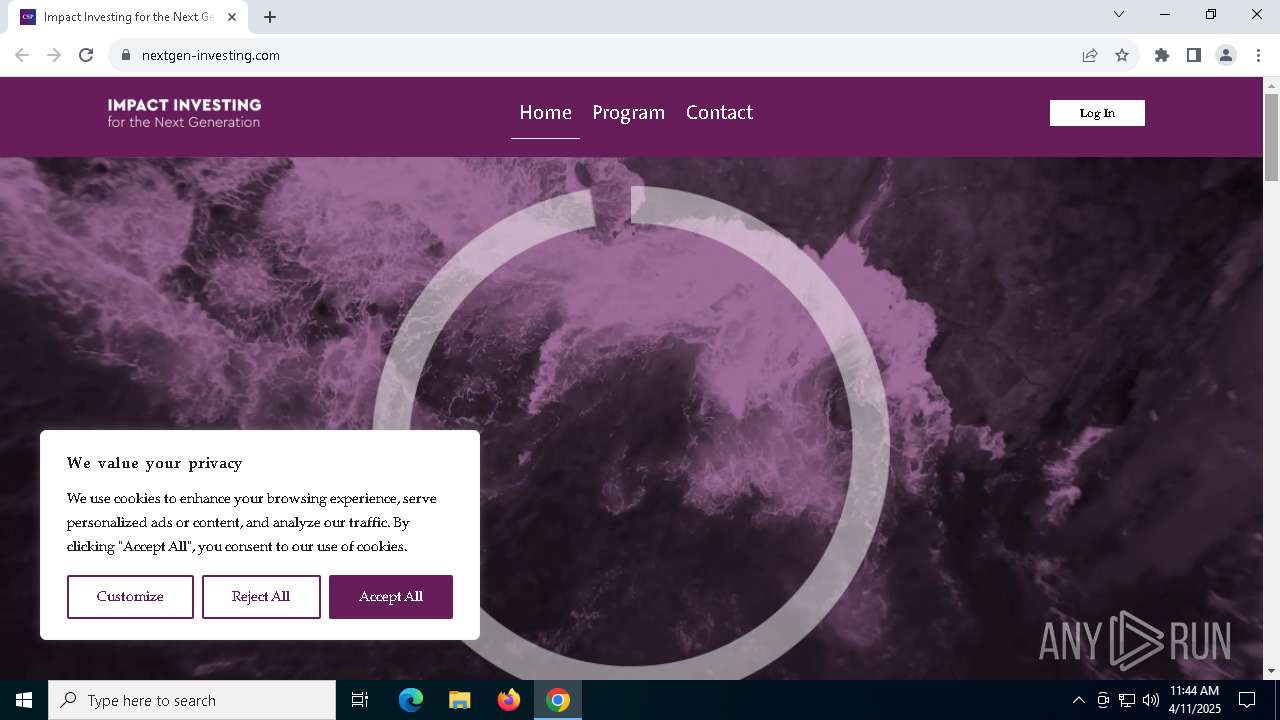Open the Program nav item
This screenshot has height=720, width=1280.
pyautogui.click(x=628, y=113)
